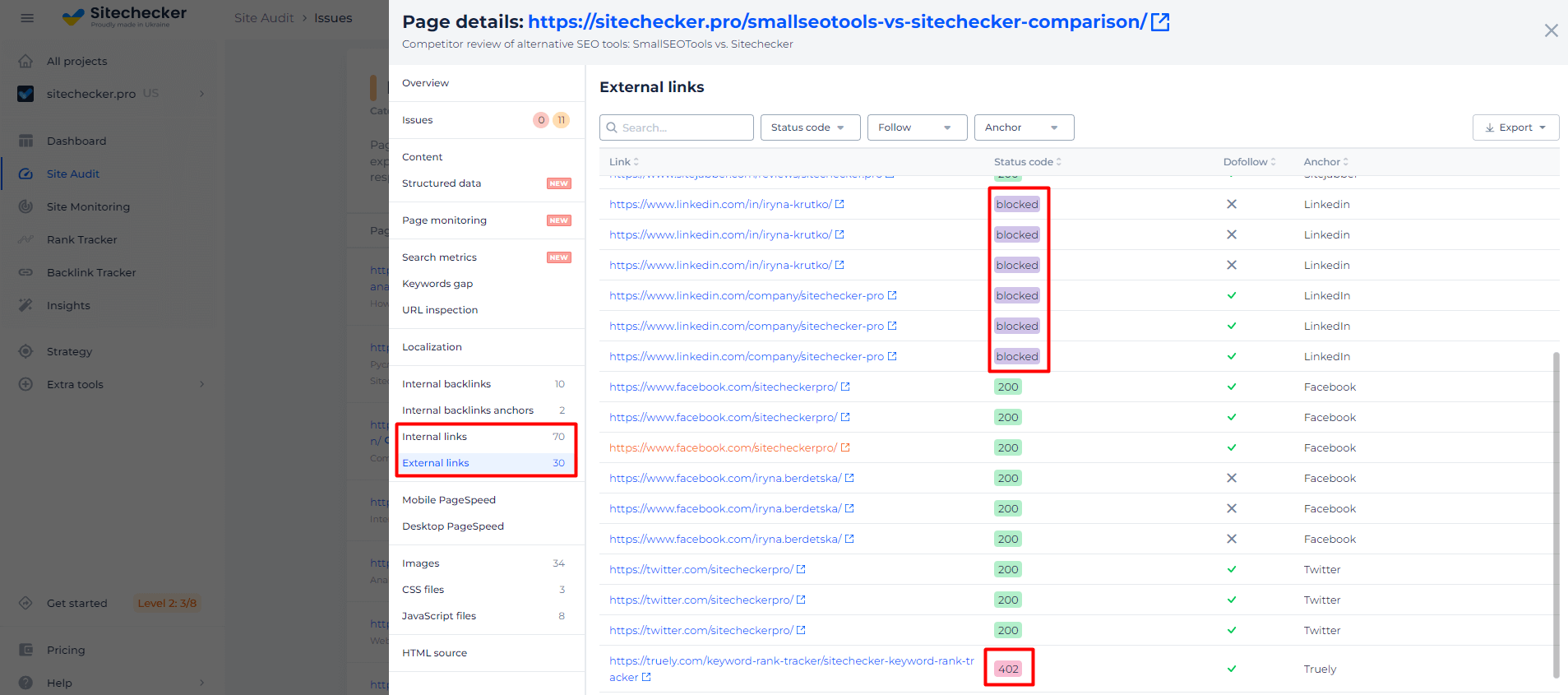The image size is (1568, 695).
Task: Open the truely.com keyword-rank-tracker link
Action: pos(791,669)
